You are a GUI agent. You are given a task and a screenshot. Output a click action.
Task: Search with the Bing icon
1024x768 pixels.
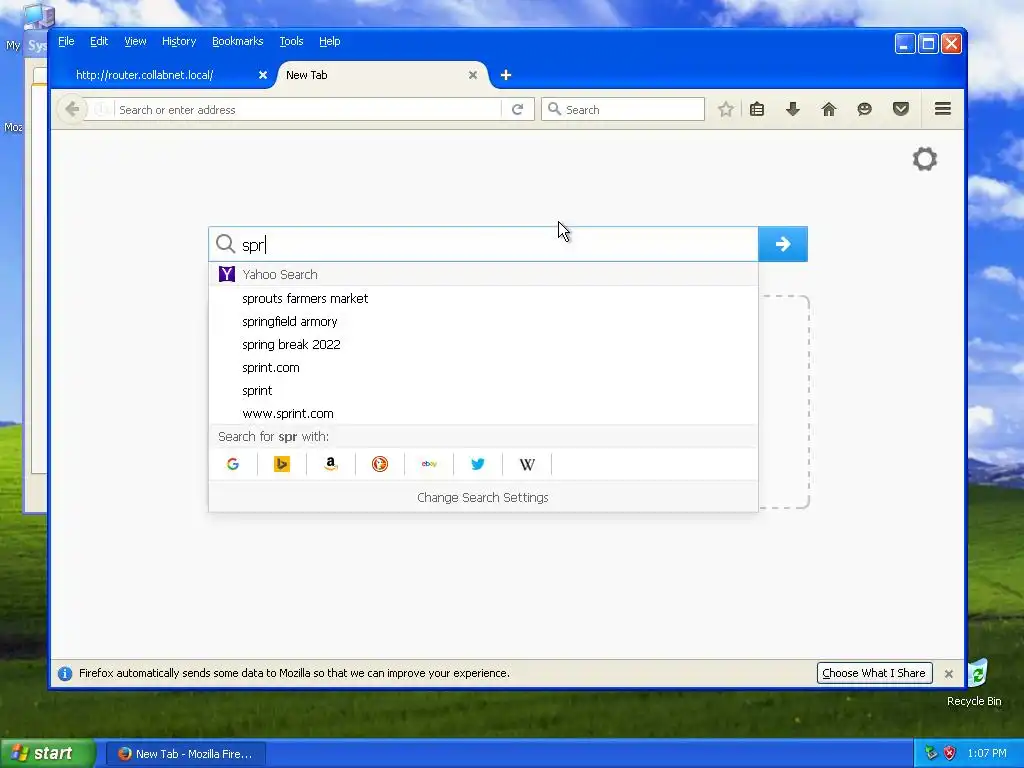[x=281, y=464]
